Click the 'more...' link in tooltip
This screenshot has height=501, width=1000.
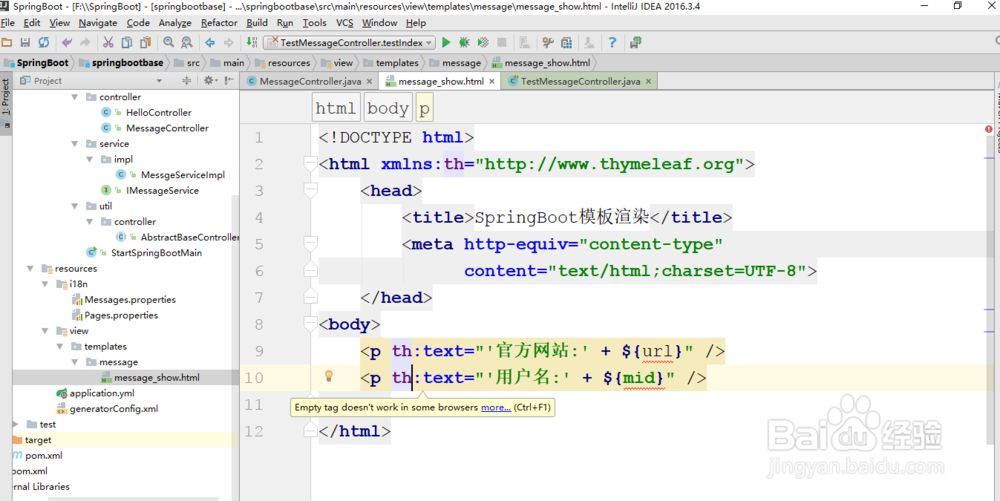pyautogui.click(x=496, y=407)
